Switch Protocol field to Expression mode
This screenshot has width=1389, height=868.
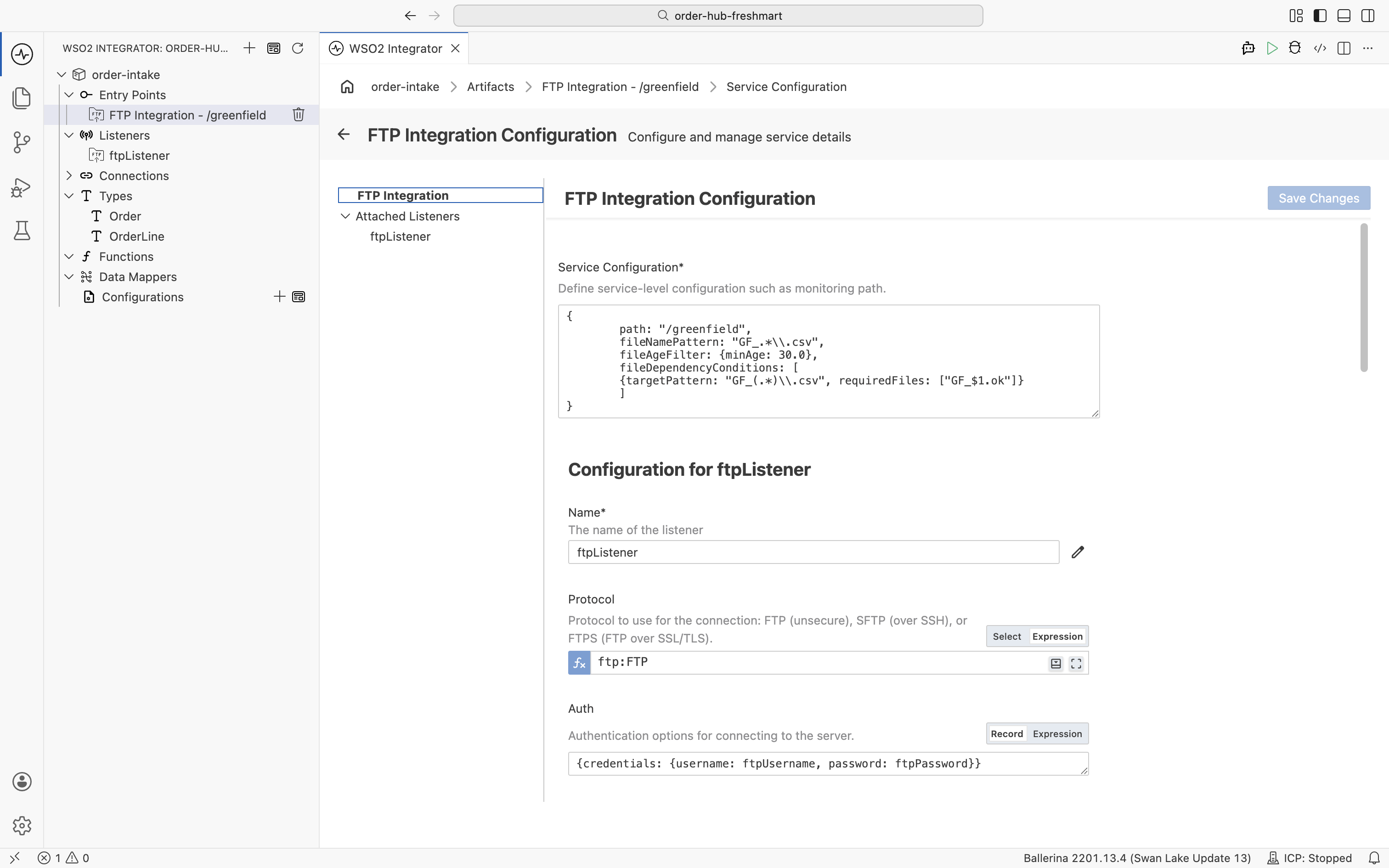click(x=1057, y=636)
